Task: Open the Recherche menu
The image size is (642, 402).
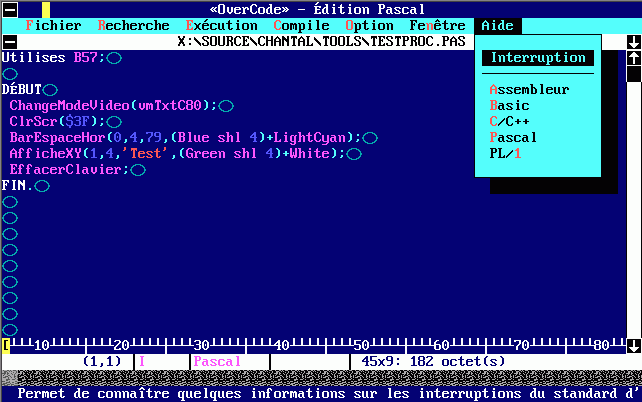Action: tap(133, 26)
